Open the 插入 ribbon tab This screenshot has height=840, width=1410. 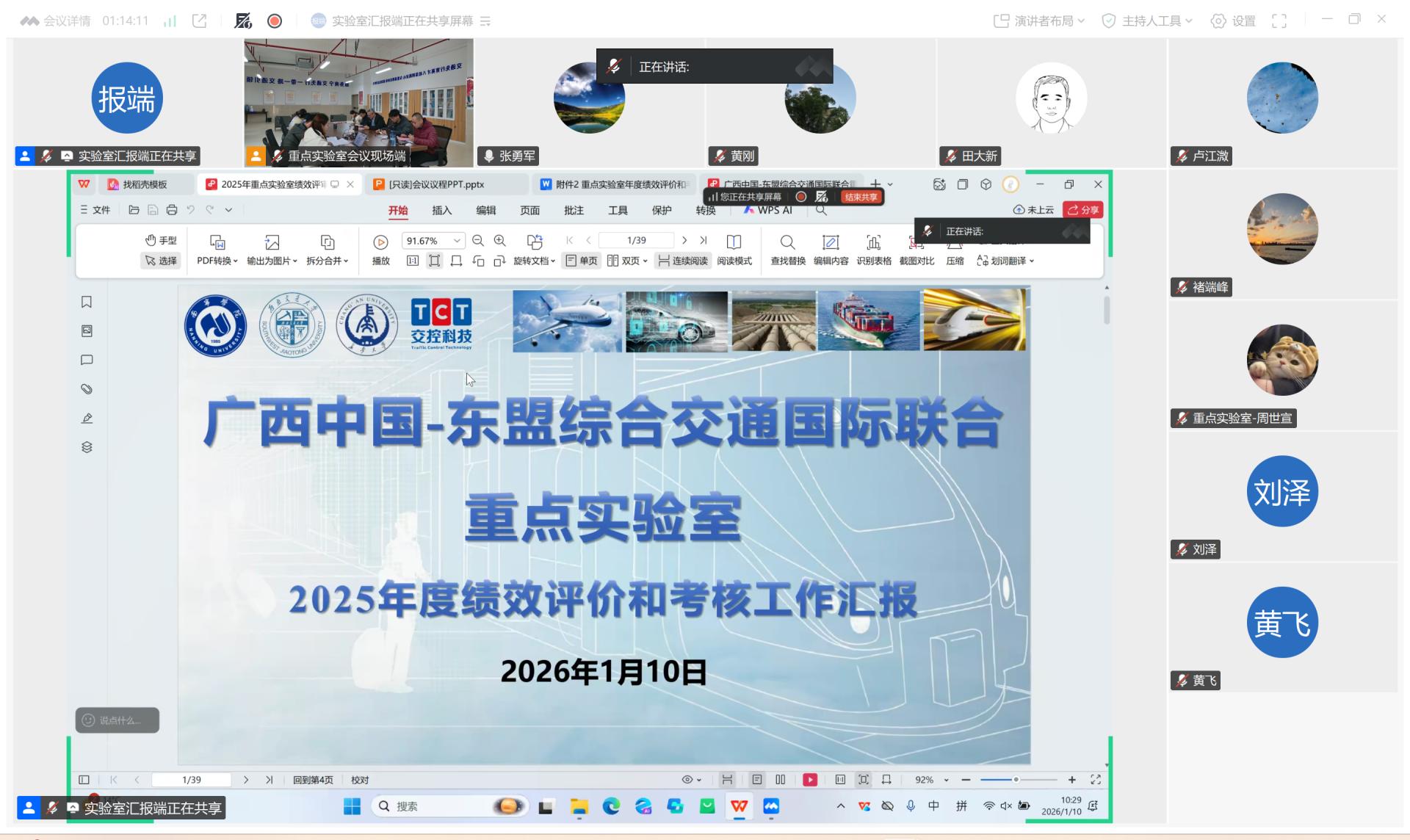(x=441, y=211)
